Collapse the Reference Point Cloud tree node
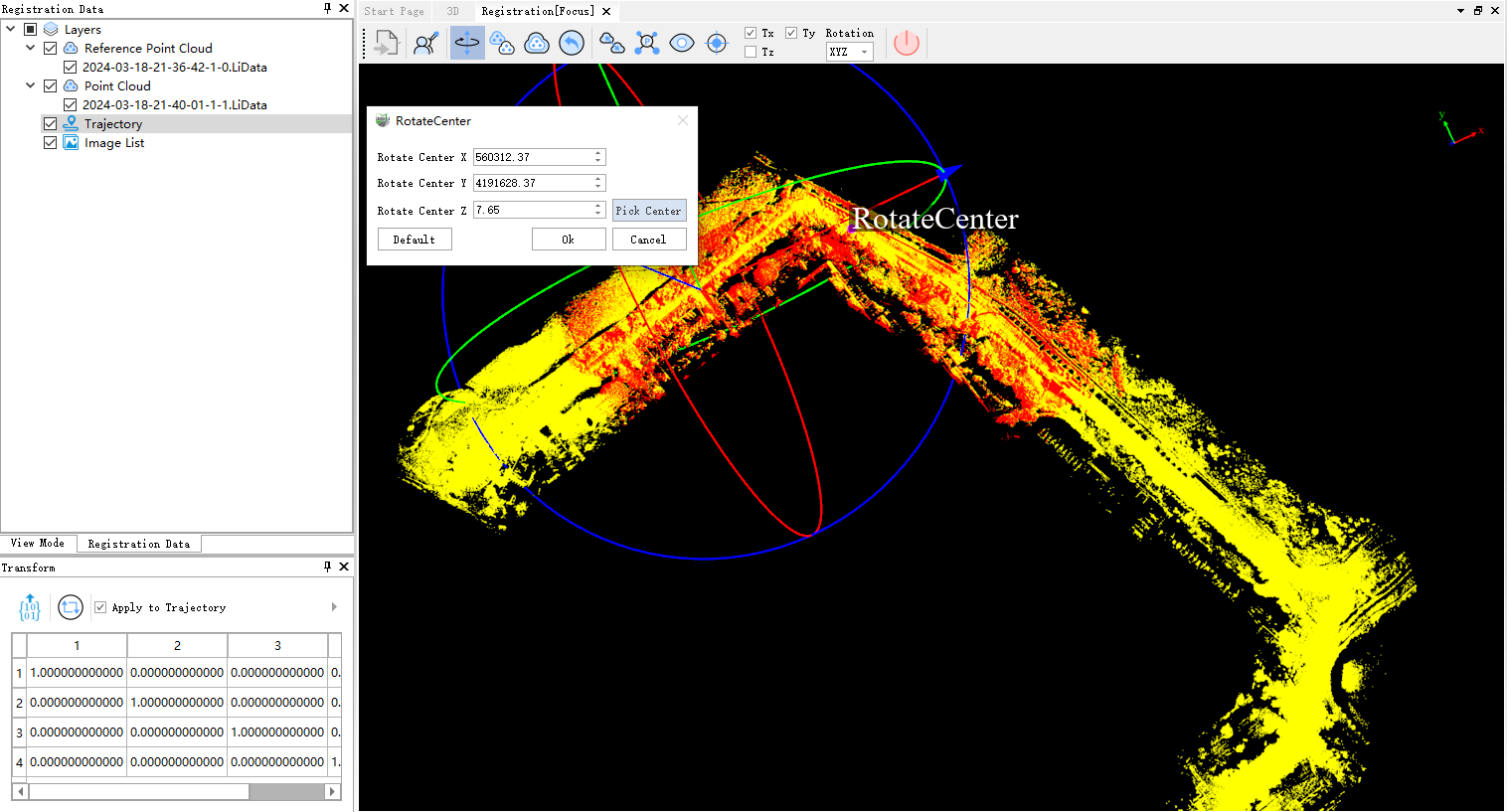The image size is (1507, 812). click(30, 48)
